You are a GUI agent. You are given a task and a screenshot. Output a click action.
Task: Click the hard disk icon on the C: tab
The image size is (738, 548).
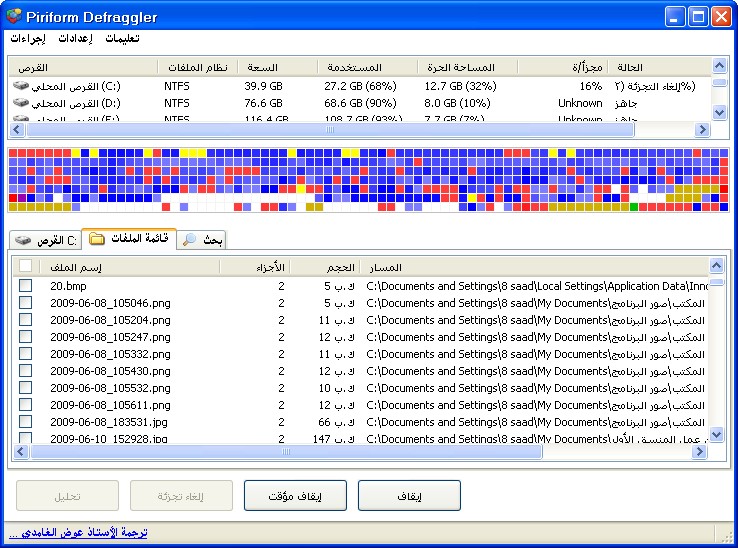coord(23,240)
